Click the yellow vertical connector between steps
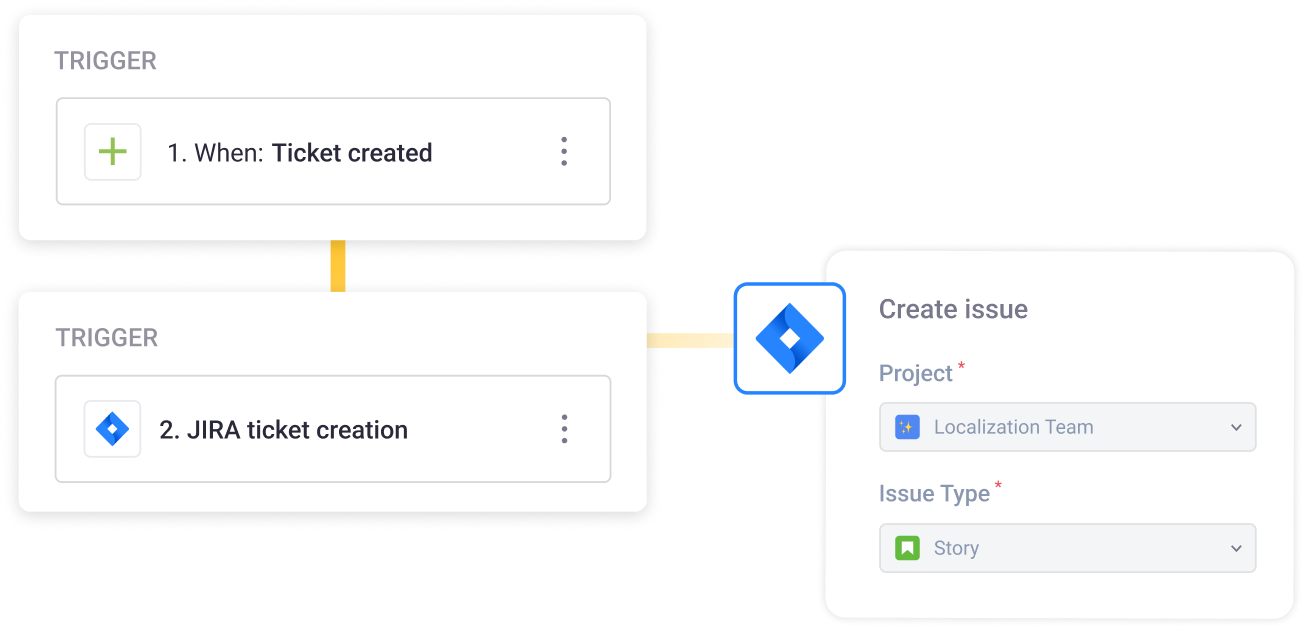The image size is (1305, 629). click(338, 266)
